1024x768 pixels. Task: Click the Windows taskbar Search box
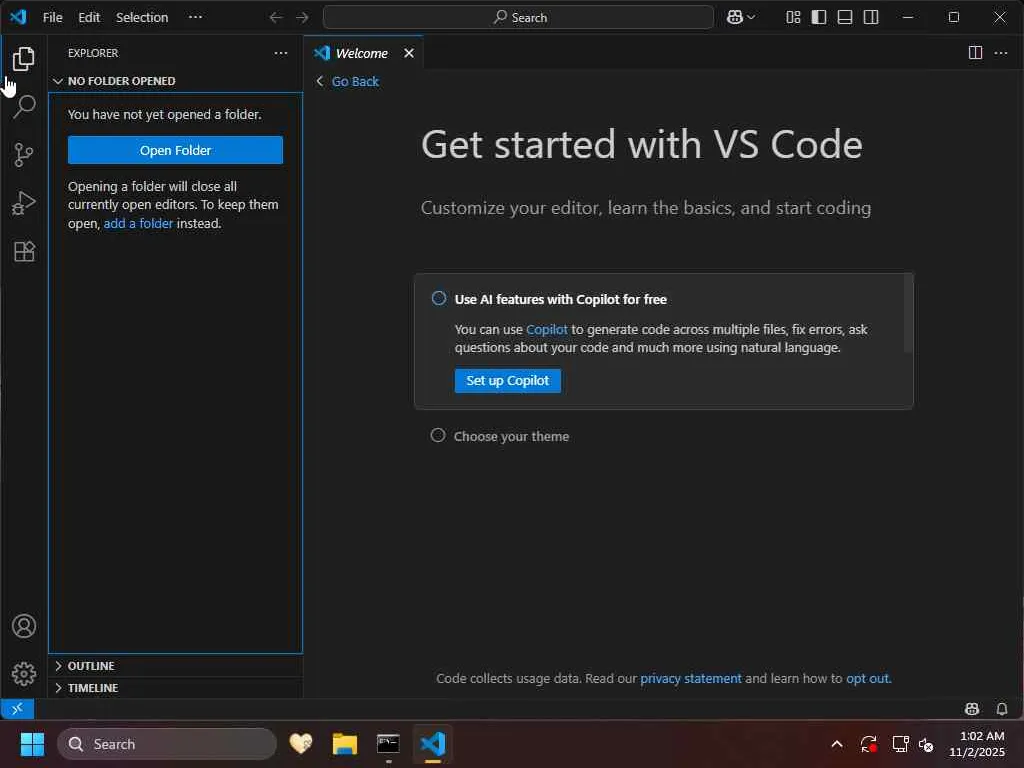click(167, 744)
